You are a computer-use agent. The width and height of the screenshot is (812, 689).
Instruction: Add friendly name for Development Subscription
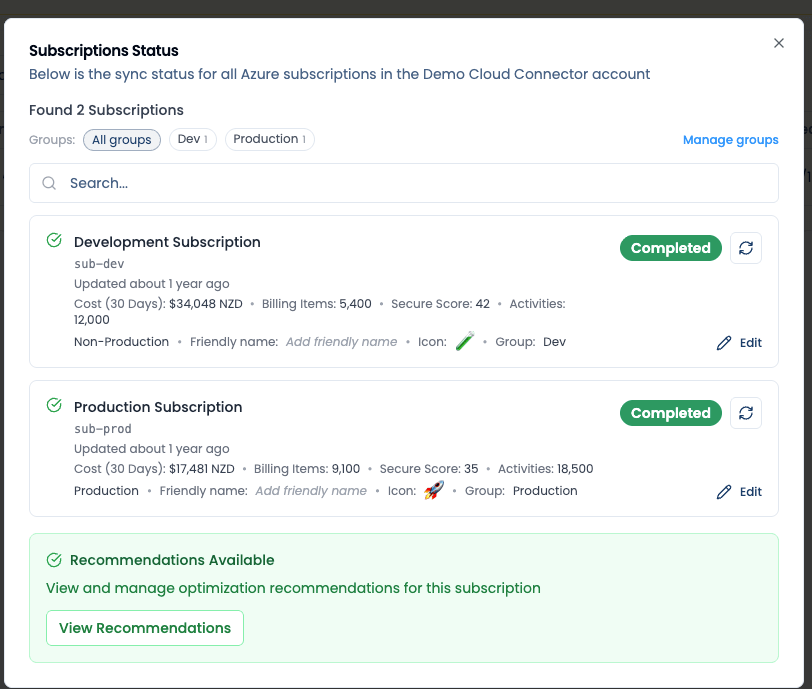point(341,342)
